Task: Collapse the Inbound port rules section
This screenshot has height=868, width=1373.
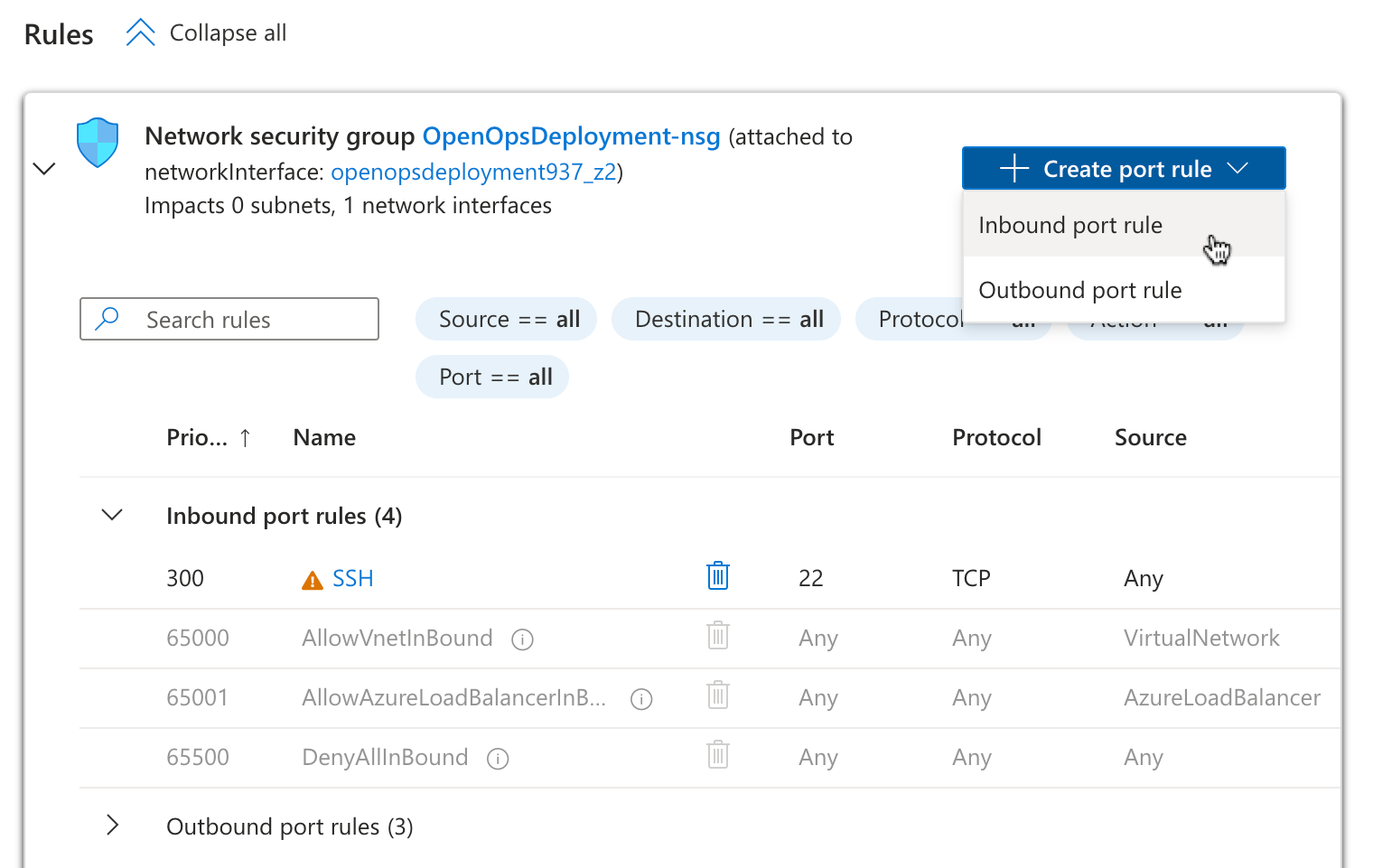Action: [112, 514]
